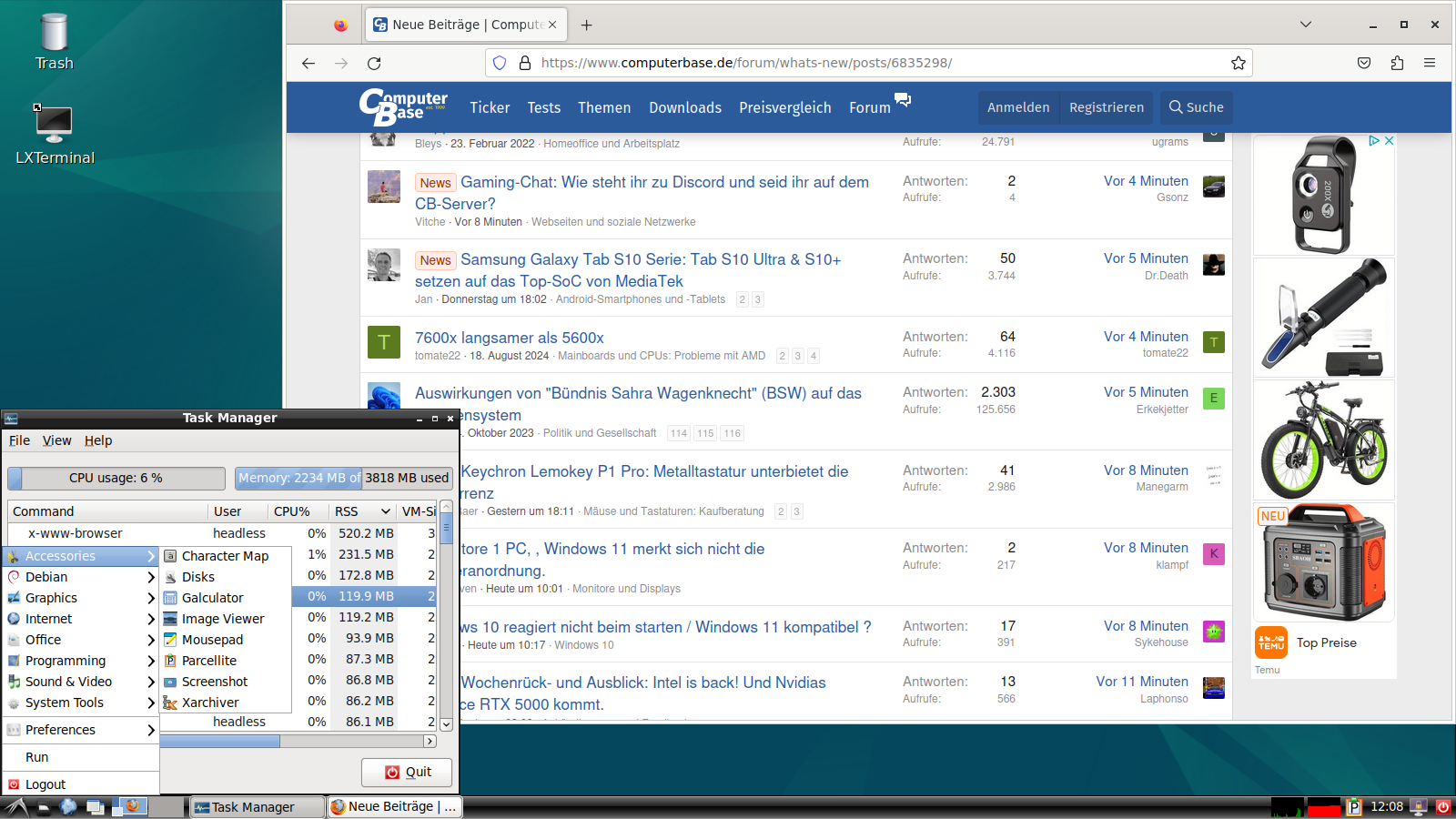This screenshot has width=1456, height=819.
Task: Expand the Accessories menu category
Action: 81,556
